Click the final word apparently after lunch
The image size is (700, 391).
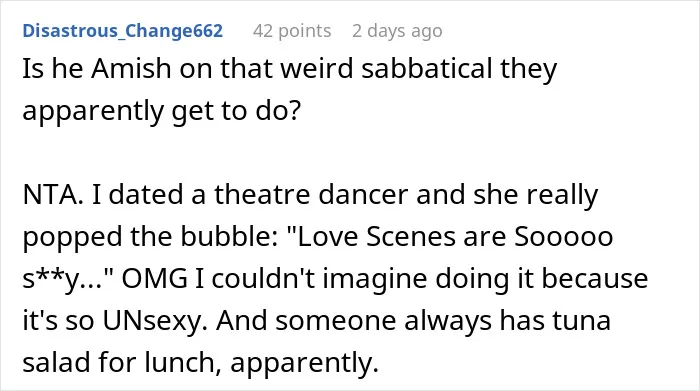[301, 362]
